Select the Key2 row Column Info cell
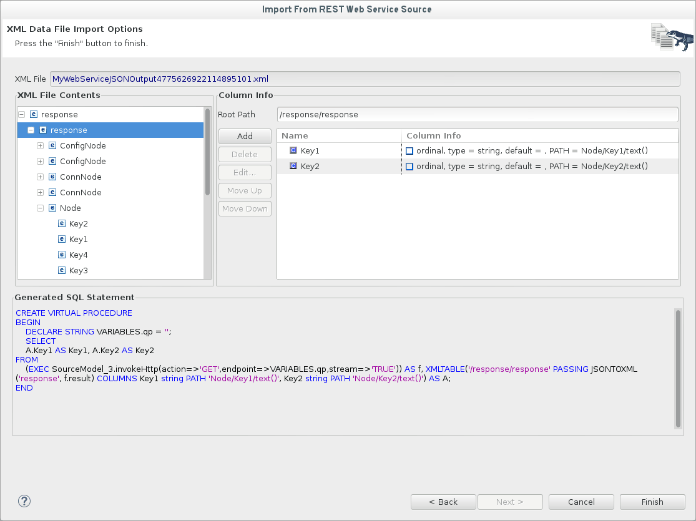The width and height of the screenshot is (696, 521). [540, 166]
